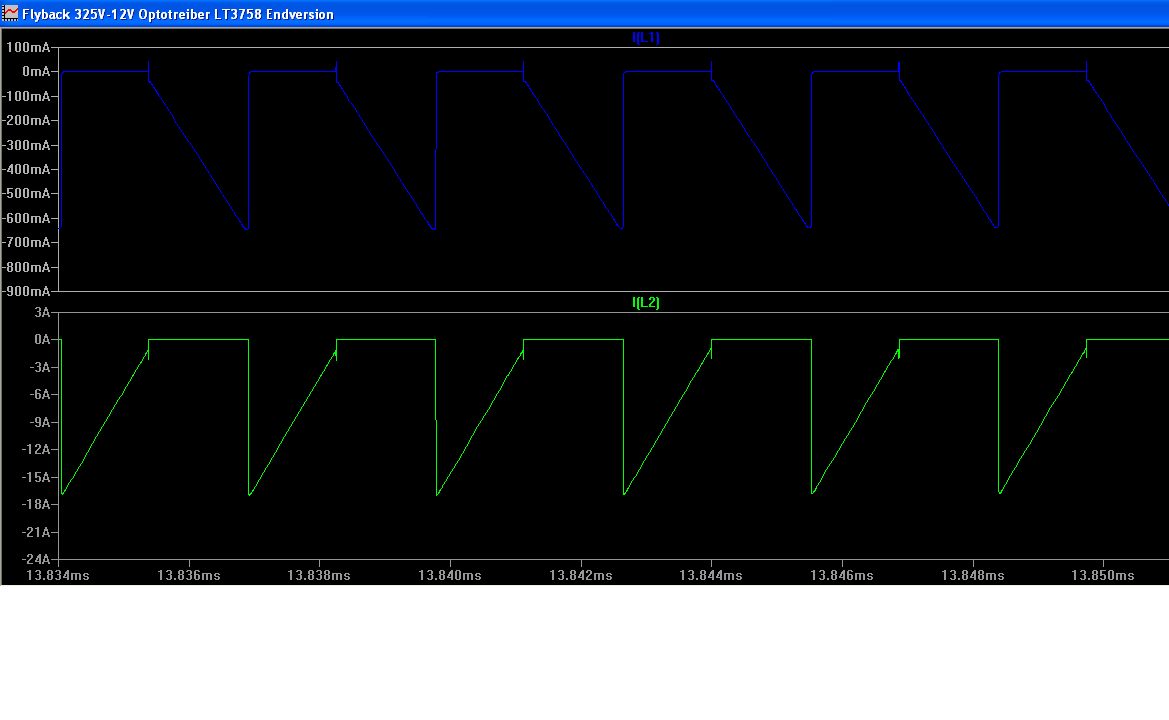Click the LTspice waveform icon in title bar

[11, 14]
